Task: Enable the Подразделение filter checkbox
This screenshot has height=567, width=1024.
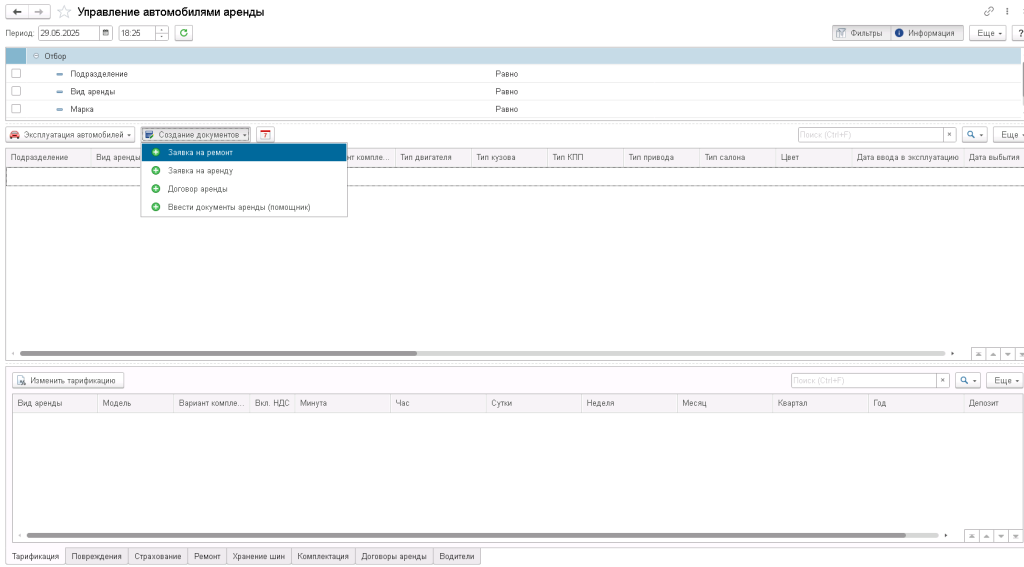Action: 16,74
